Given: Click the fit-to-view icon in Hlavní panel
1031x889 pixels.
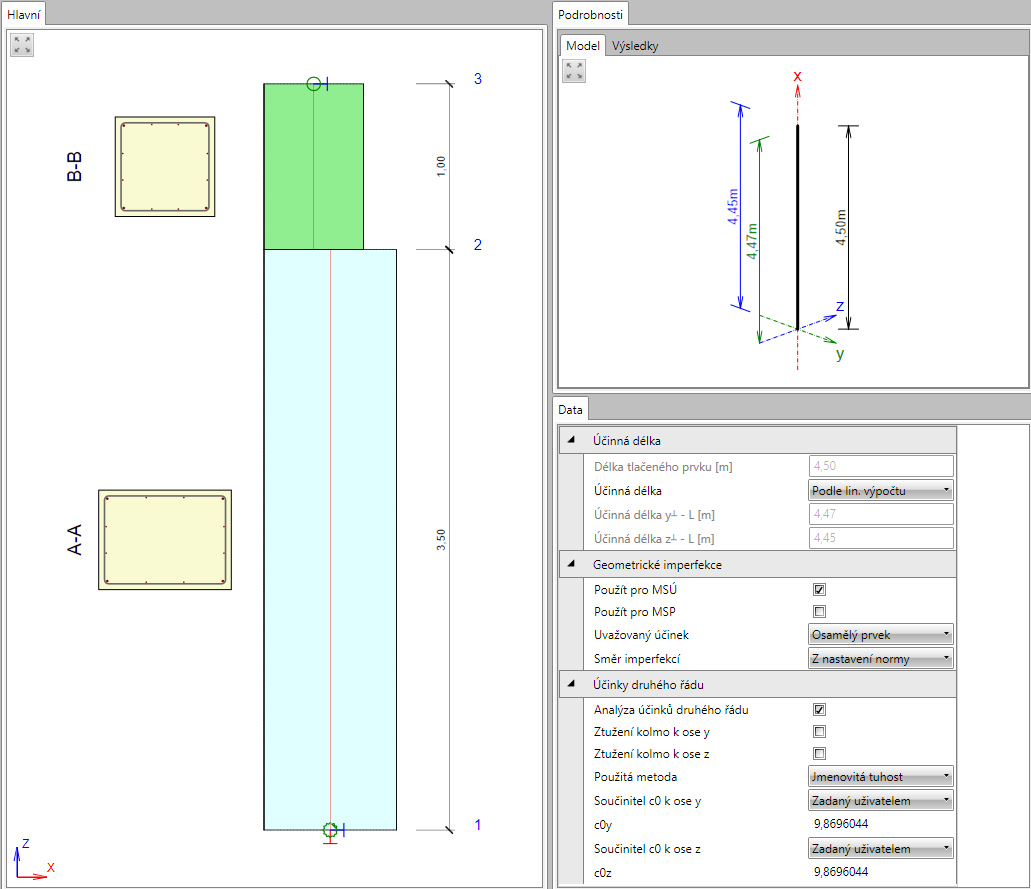Looking at the screenshot, I should (x=22, y=45).
